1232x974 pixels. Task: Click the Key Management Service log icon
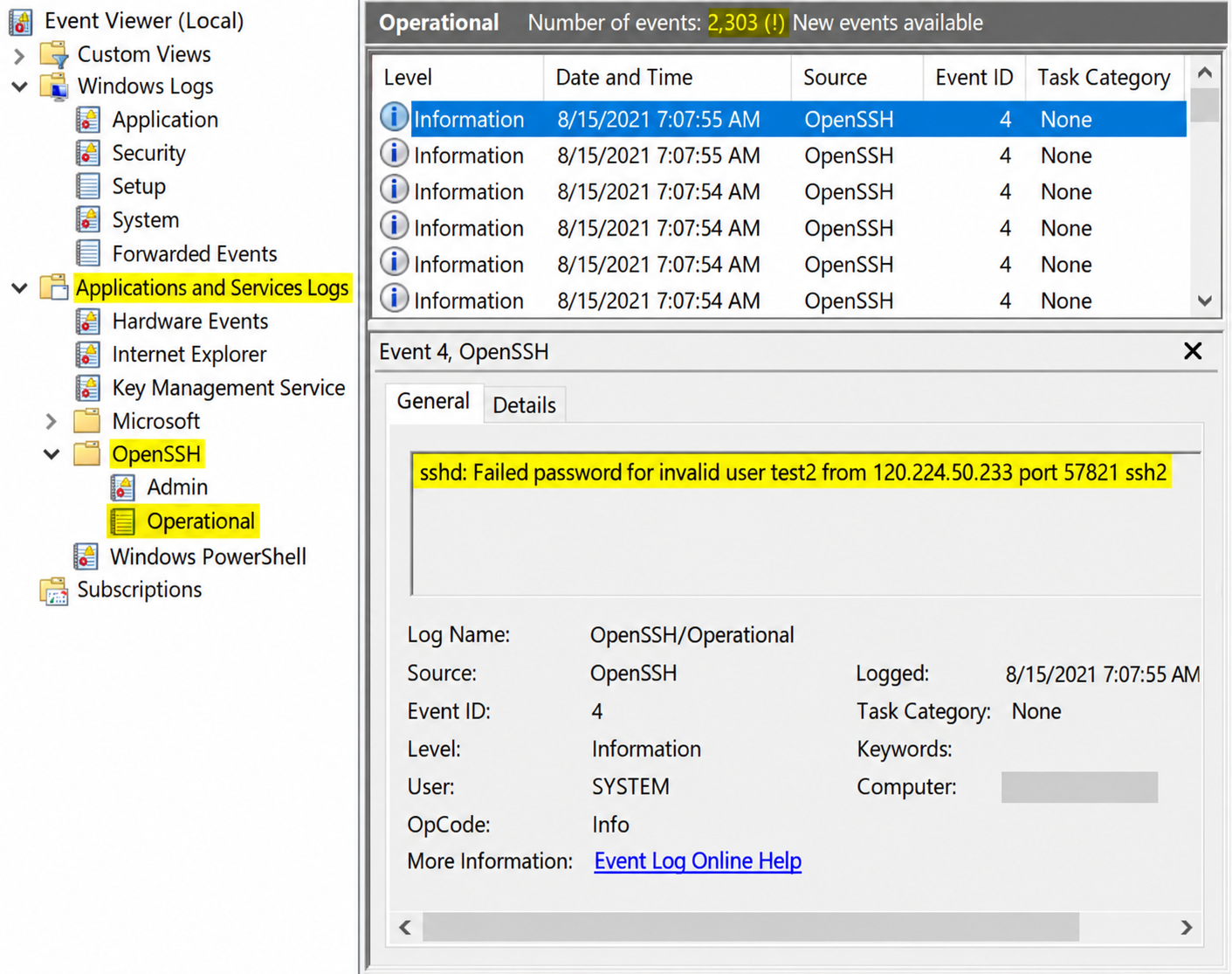pos(88,387)
